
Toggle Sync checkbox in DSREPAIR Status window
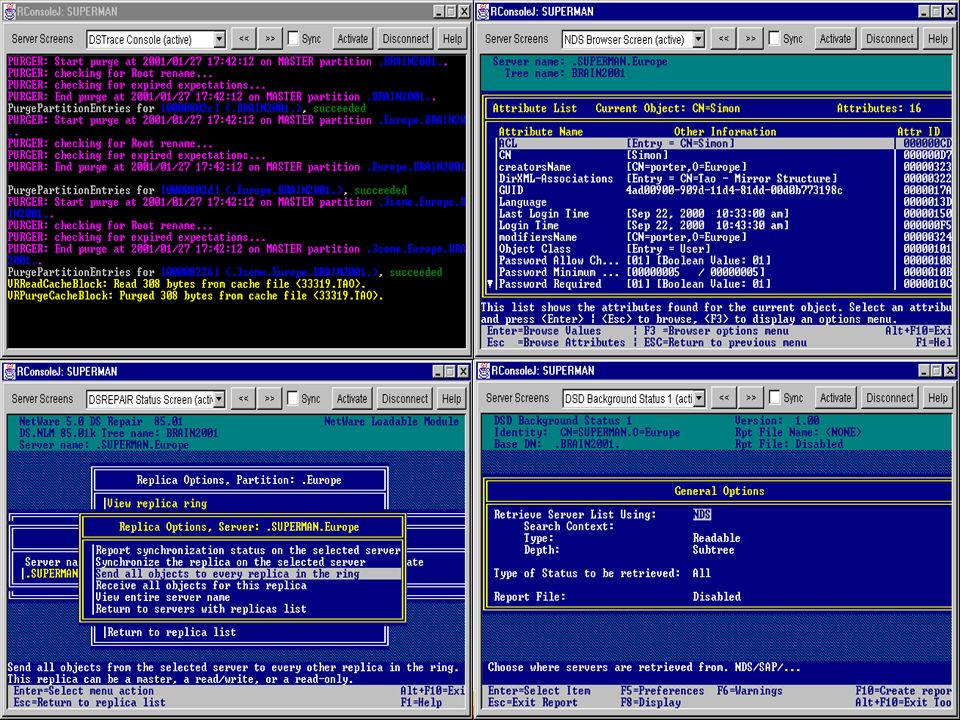[x=293, y=399]
